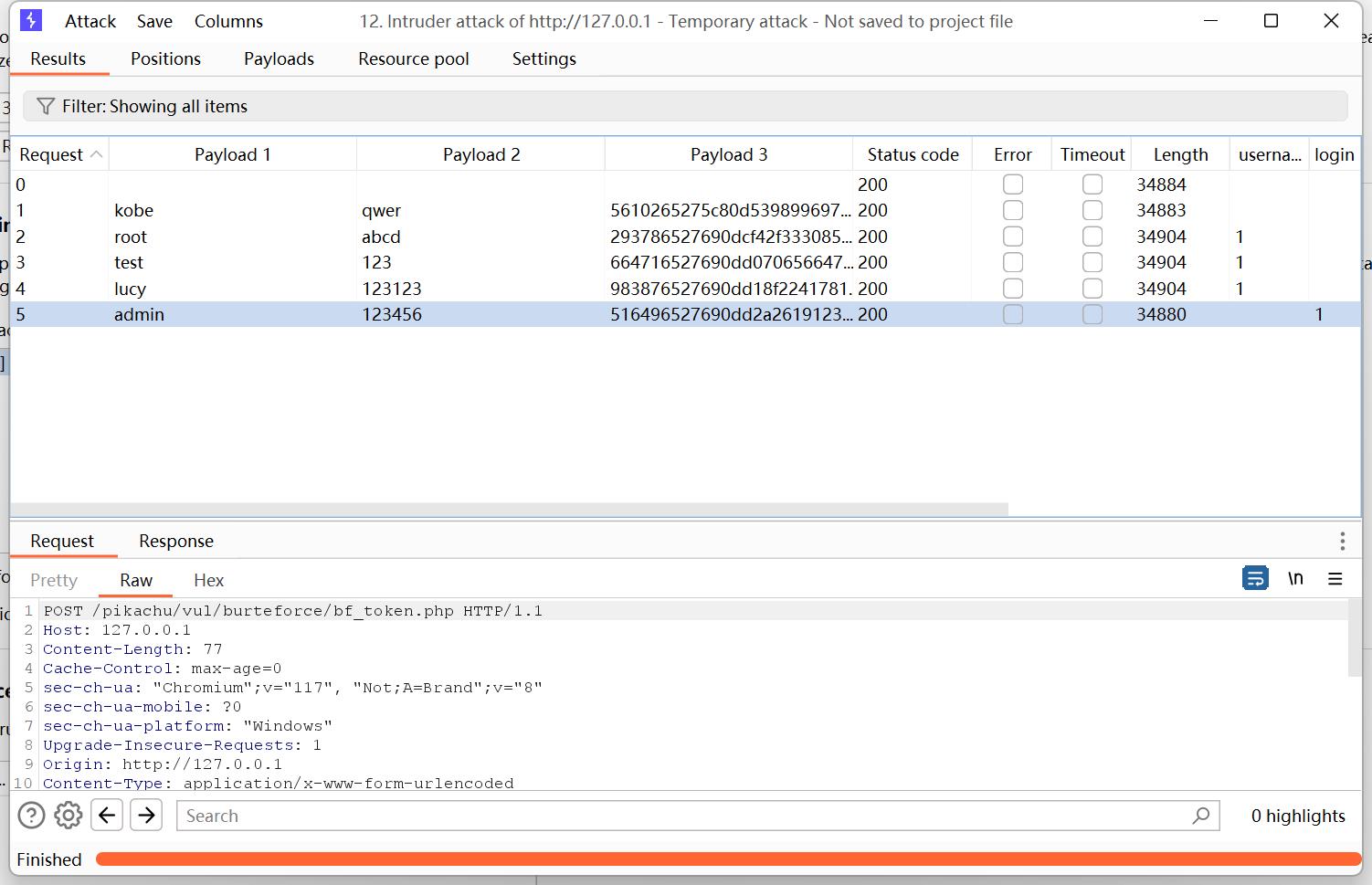Select the 34883 length value
The width and height of the screenshot is (1372, 885).
[x=1161, y=210]
